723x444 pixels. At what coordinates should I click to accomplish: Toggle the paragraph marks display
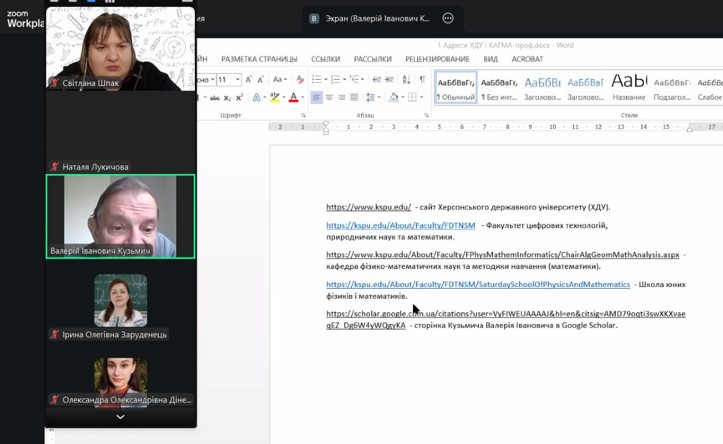pos(422,79)
